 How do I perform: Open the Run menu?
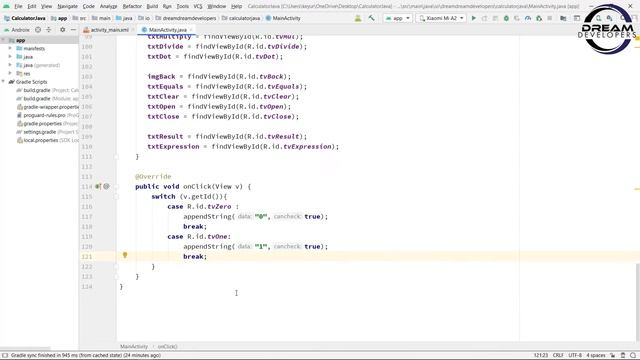pyautogui.click(x=167, y=7)
